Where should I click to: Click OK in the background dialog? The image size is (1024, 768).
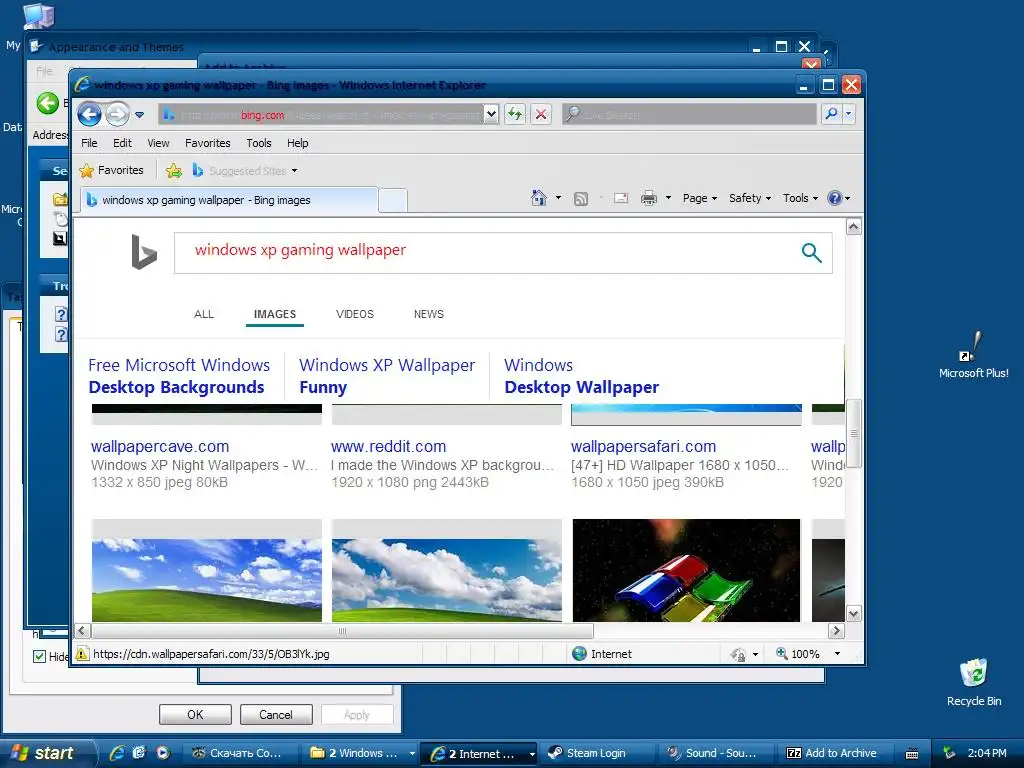[x=195, y=714]
